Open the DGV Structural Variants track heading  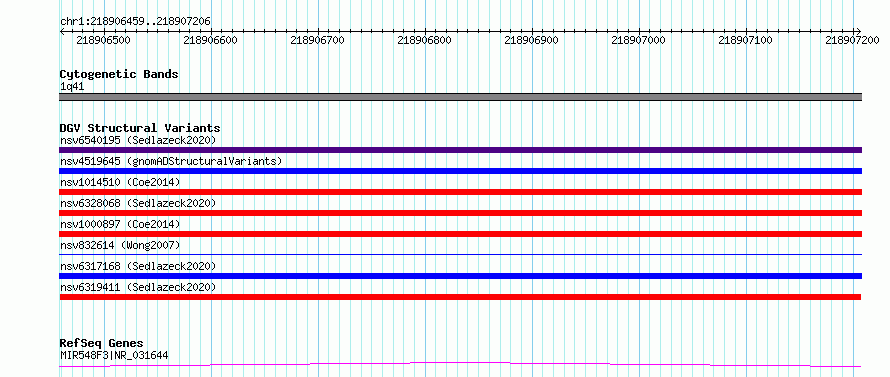[140, 128]
